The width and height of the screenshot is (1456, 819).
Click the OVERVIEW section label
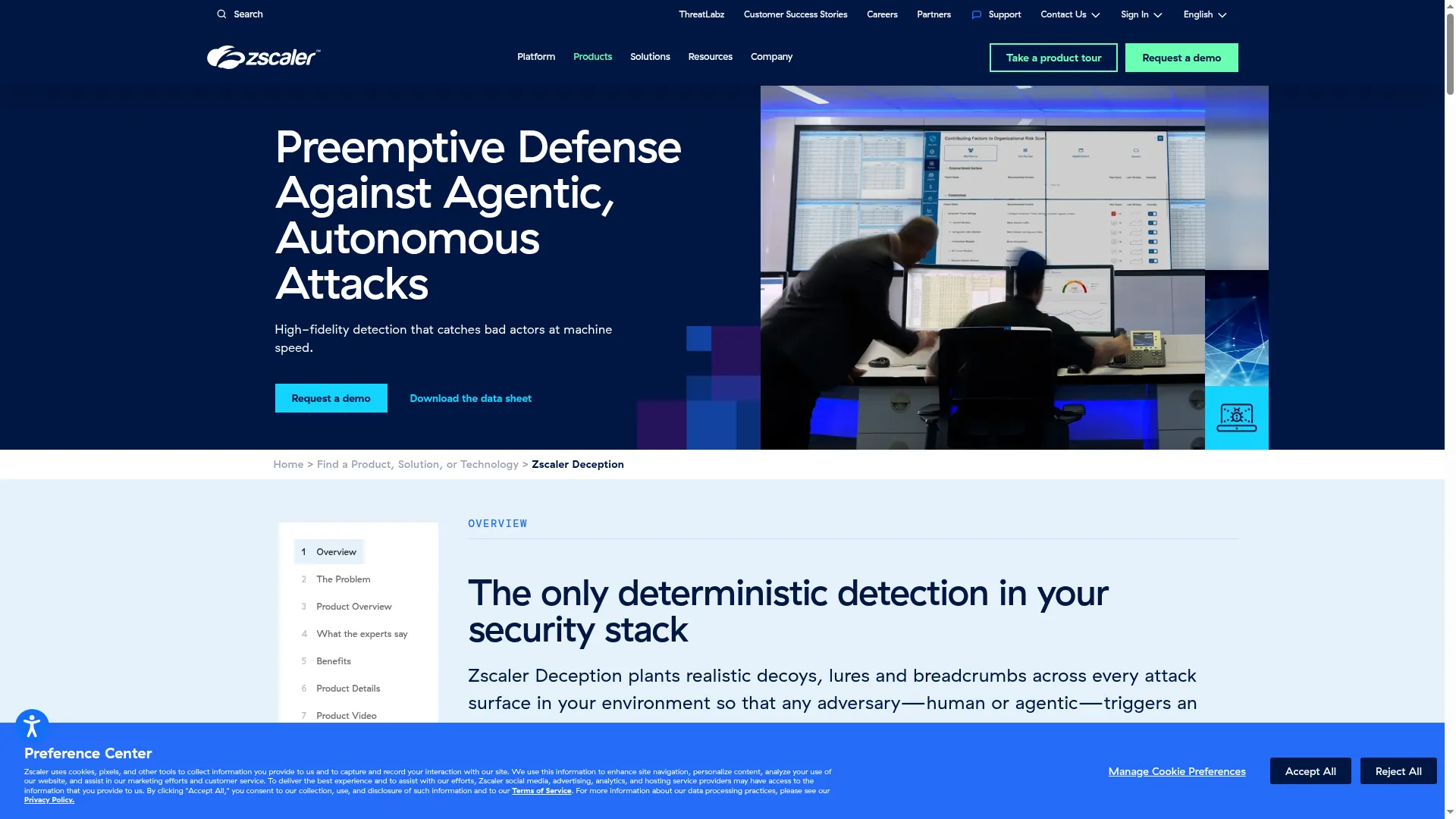tap(497, 524)
